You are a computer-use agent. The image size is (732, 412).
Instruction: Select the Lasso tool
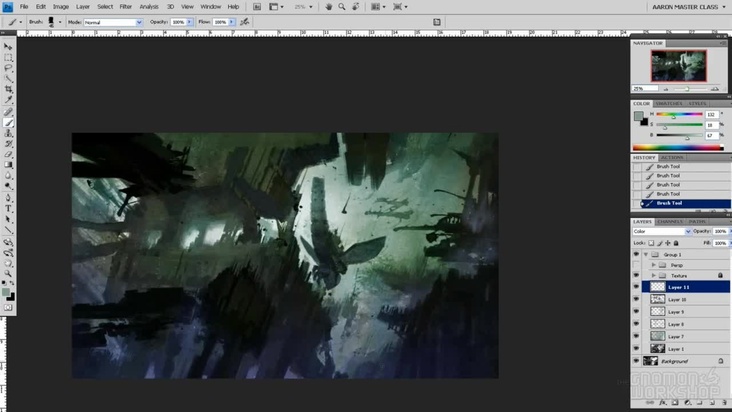[9, 68]
